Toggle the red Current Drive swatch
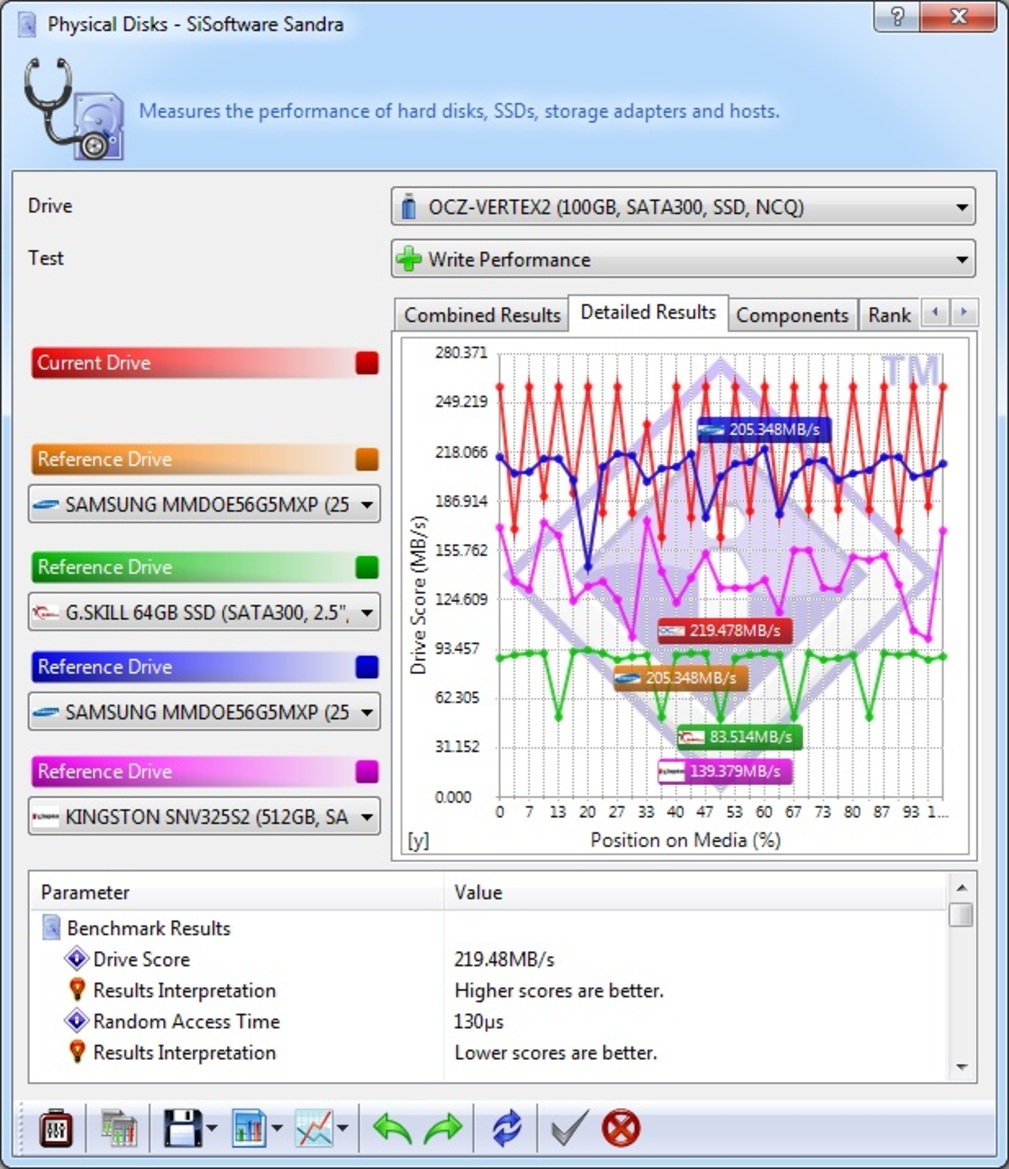 tap(367, 363)
